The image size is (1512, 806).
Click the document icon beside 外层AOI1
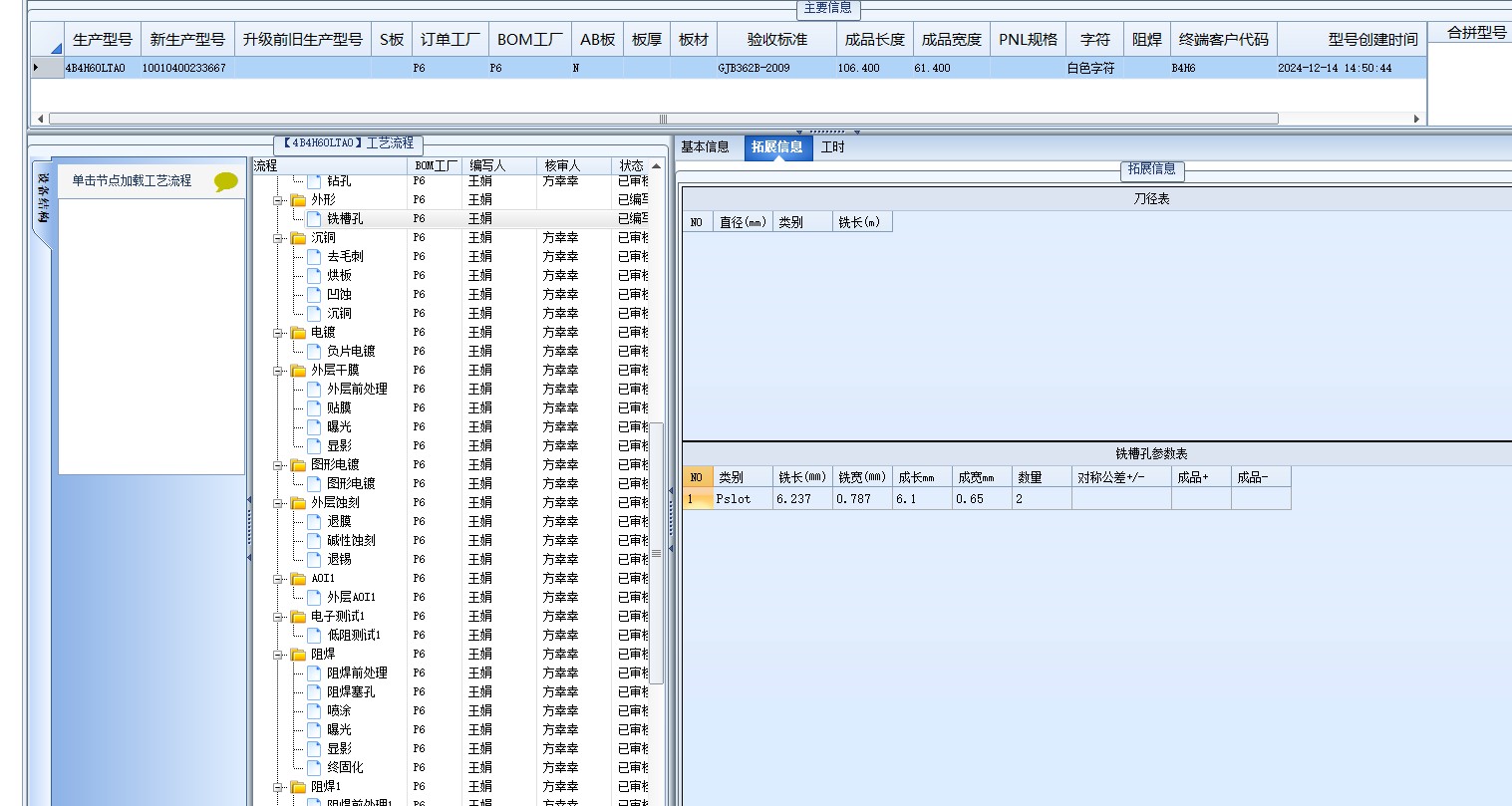tap(314, 597)
